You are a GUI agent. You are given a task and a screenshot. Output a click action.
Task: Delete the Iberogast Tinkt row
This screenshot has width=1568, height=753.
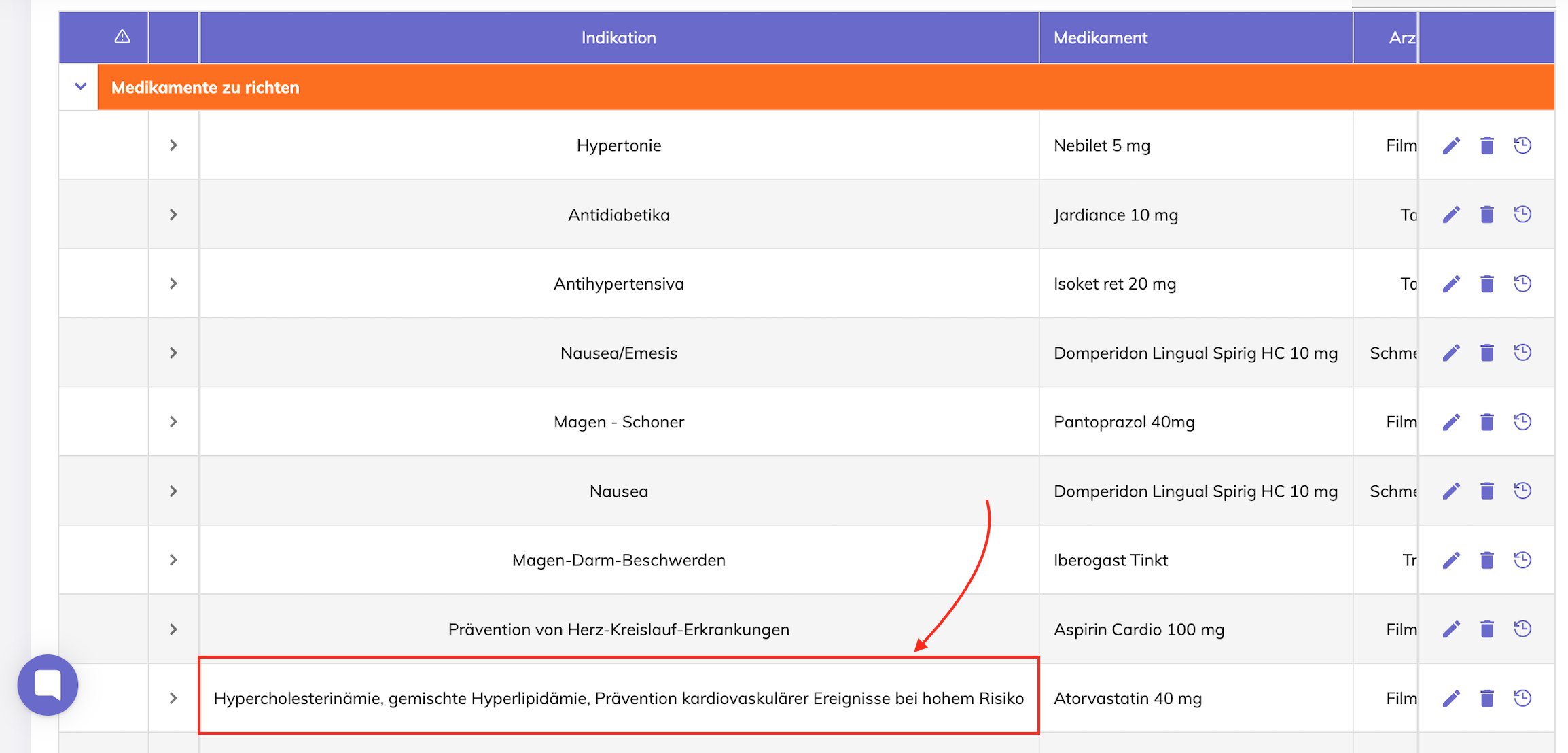(x=1487, y=560)
